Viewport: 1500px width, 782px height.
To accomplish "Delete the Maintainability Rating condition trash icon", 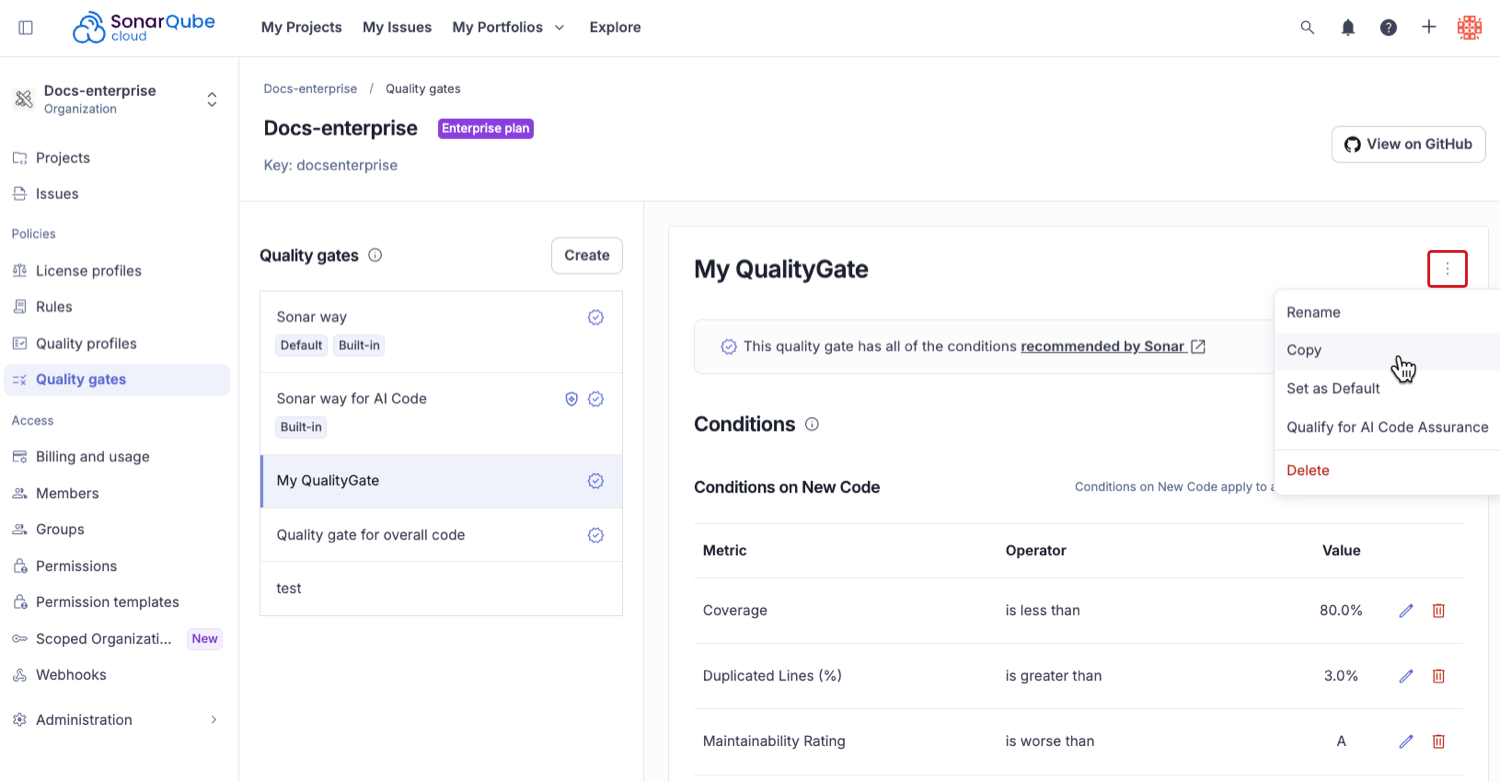I will click(x=1439, y=741).
